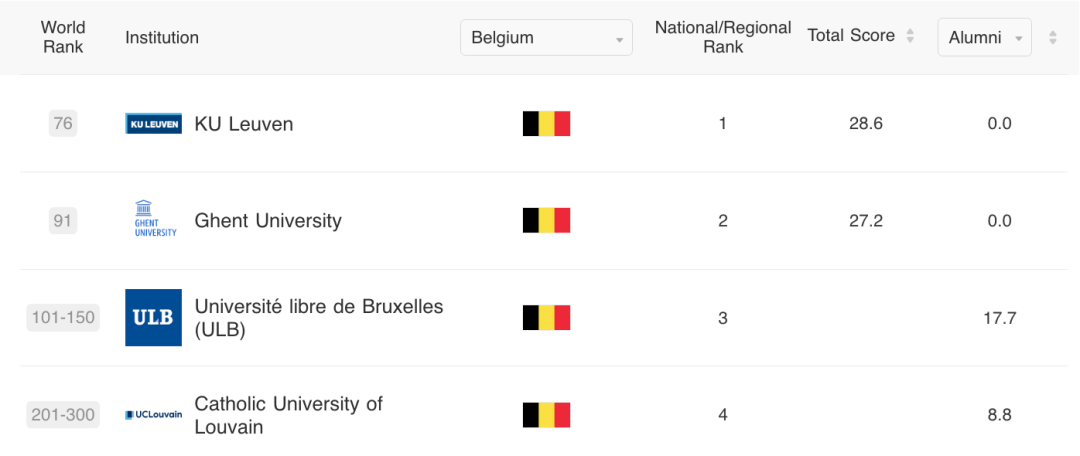Open the Alumni indicator dropdown
This screenshot has width=1080, height=456.
coord(984,38)
